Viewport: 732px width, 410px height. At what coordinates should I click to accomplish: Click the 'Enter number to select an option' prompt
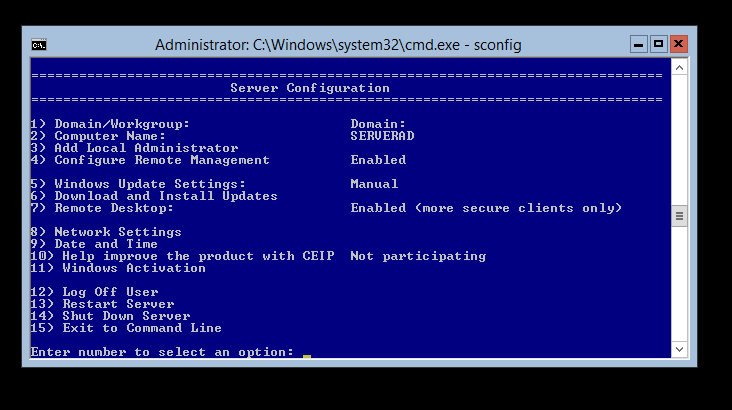[162, 352]
